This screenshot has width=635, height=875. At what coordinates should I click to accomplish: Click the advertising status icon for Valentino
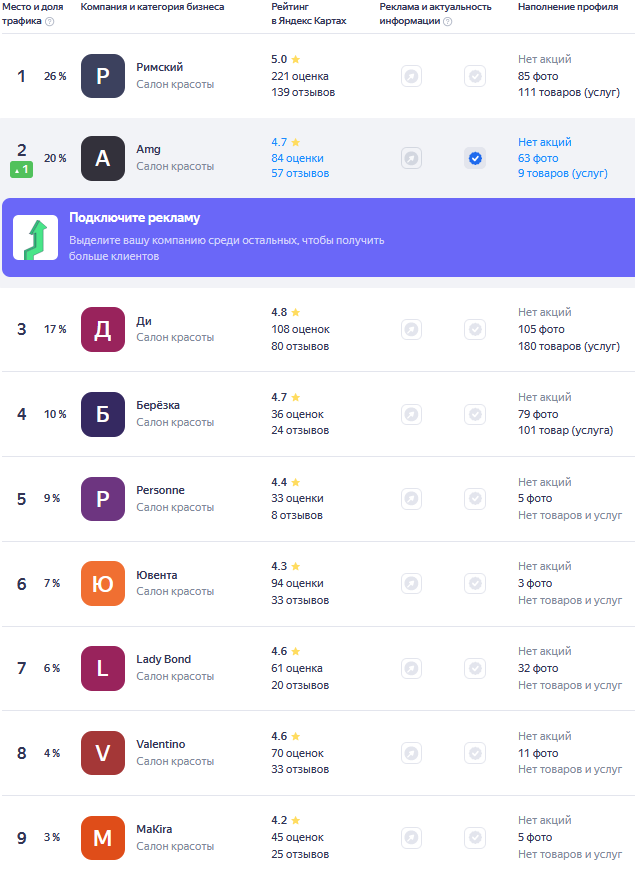(x=411, y=753)
